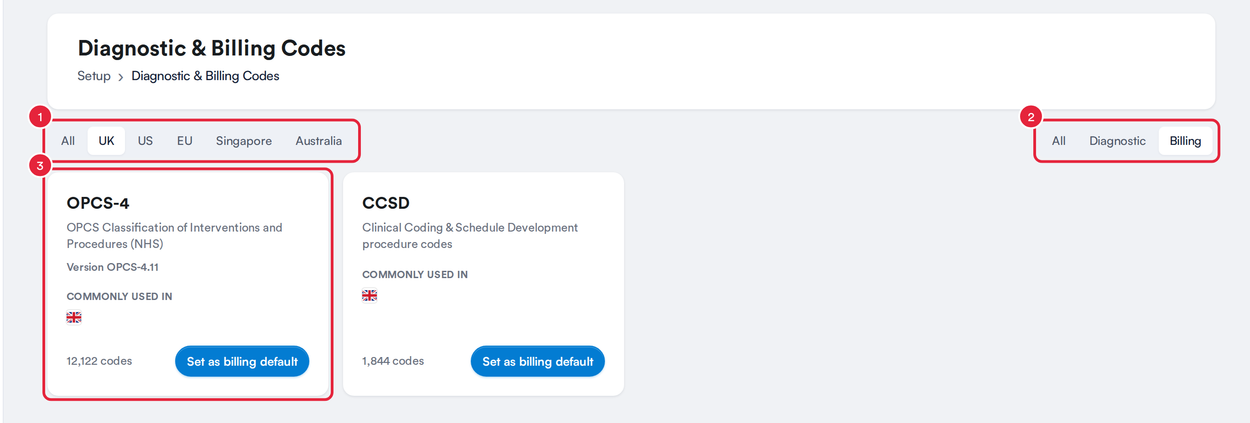The width and height of the screenshot is (1250, 423).
Task: Open the CCSD card title
Action: (386, 203)
